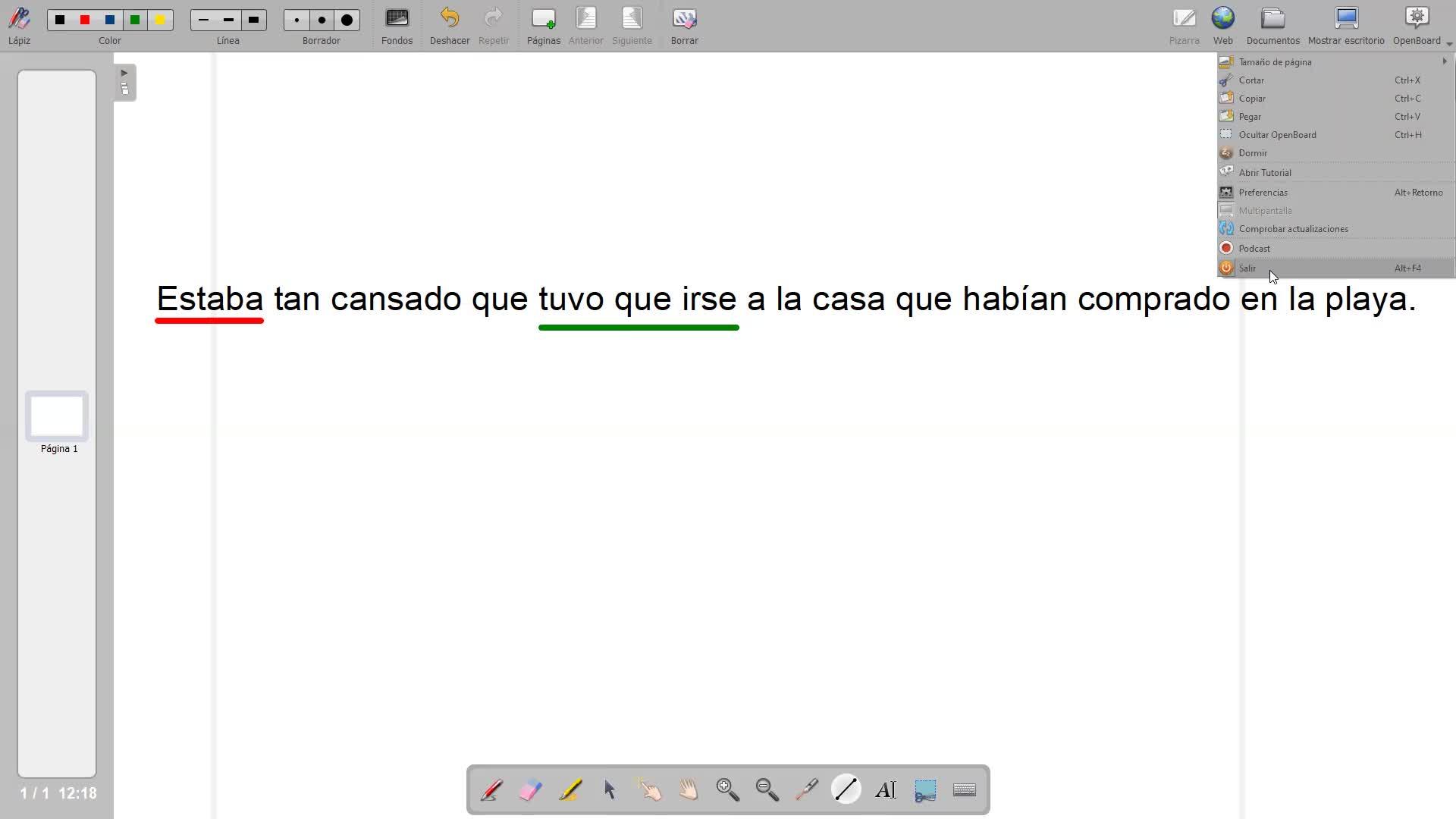Select the Página 1 thumbnail
This screenshot has width=1456, height=819.
[57, 416]
